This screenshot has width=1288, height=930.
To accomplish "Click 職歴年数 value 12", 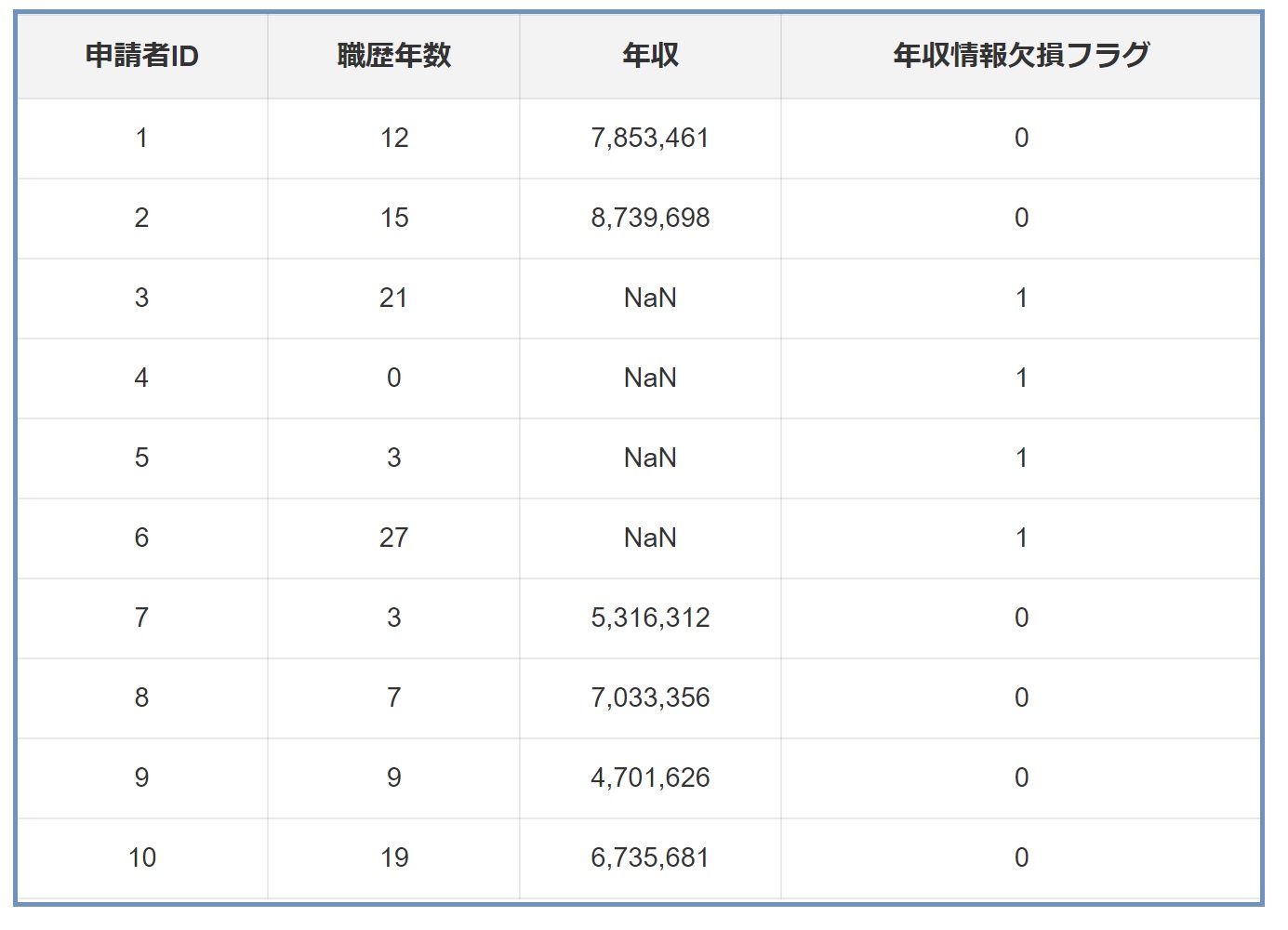I will coord(394,139).
